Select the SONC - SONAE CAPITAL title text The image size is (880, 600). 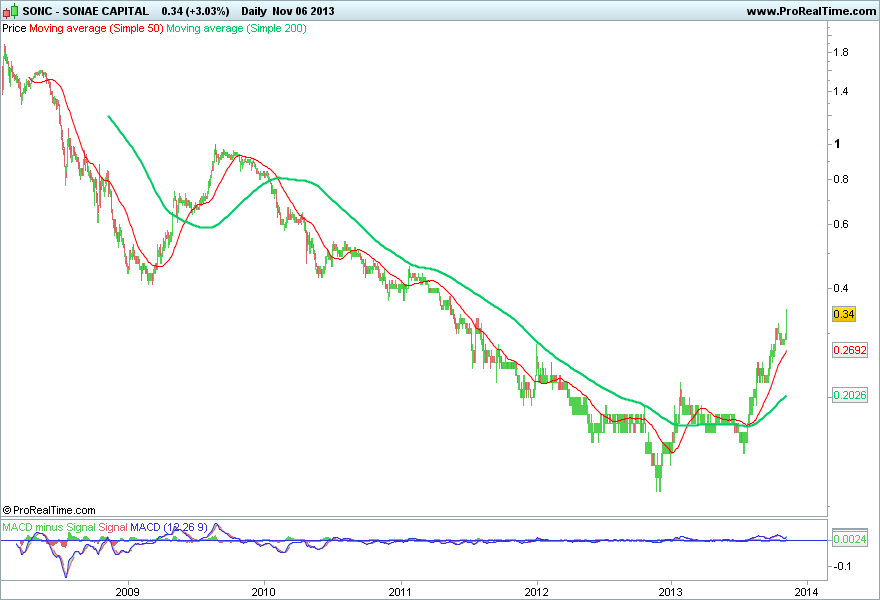(86, 11)
